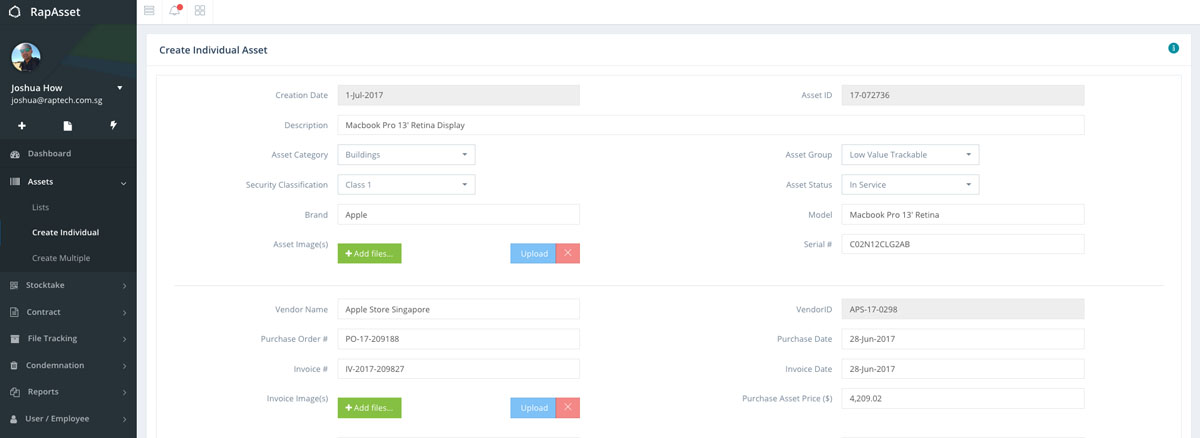Open the Security Classification dropdown
1200x438 pixels.
[x=406, y=185]
